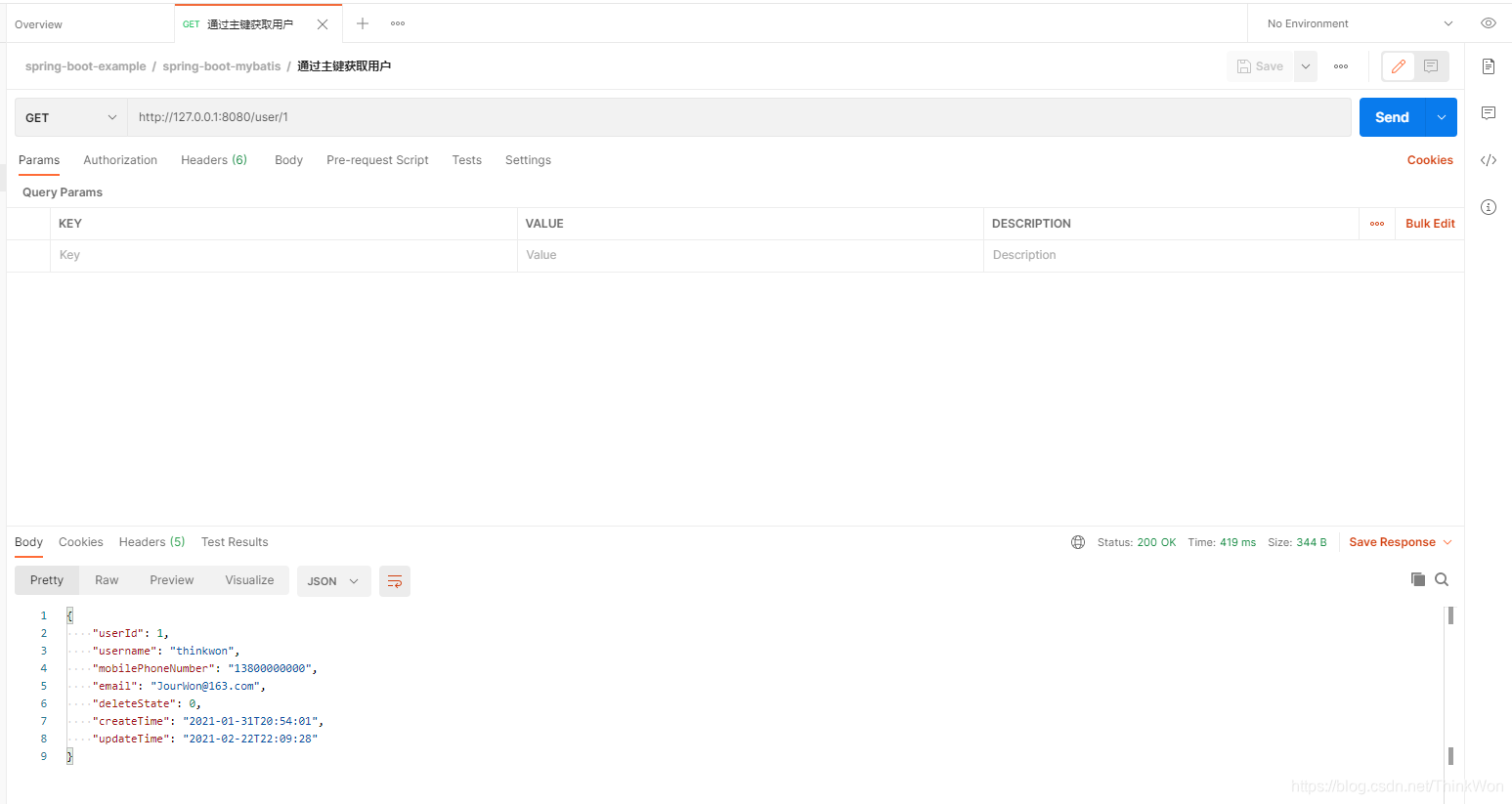Open request info sidebar icon

pos(1489,207)
